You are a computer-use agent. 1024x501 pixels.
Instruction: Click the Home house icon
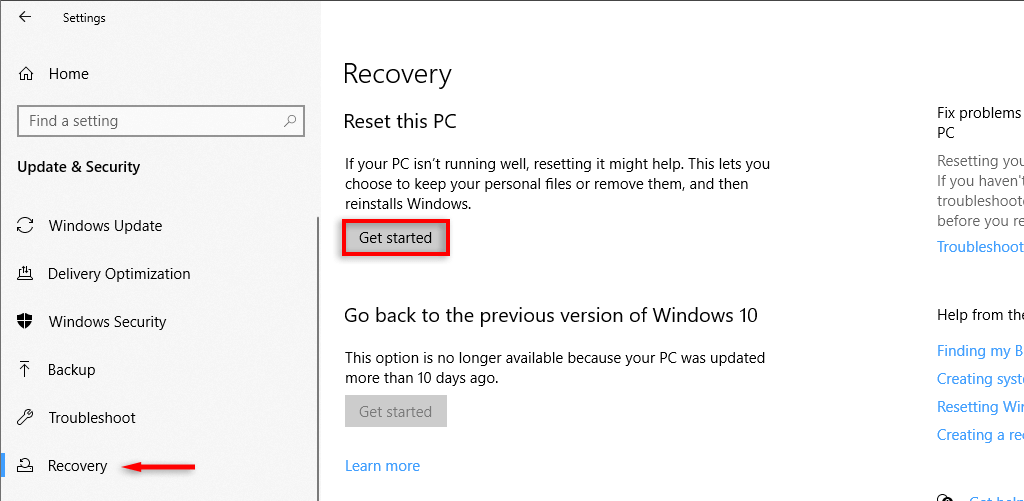click(x=27, y=74)
